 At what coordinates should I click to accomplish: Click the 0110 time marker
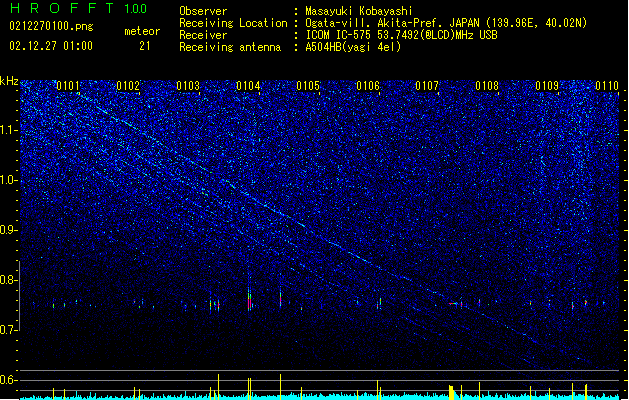point(607,86)
